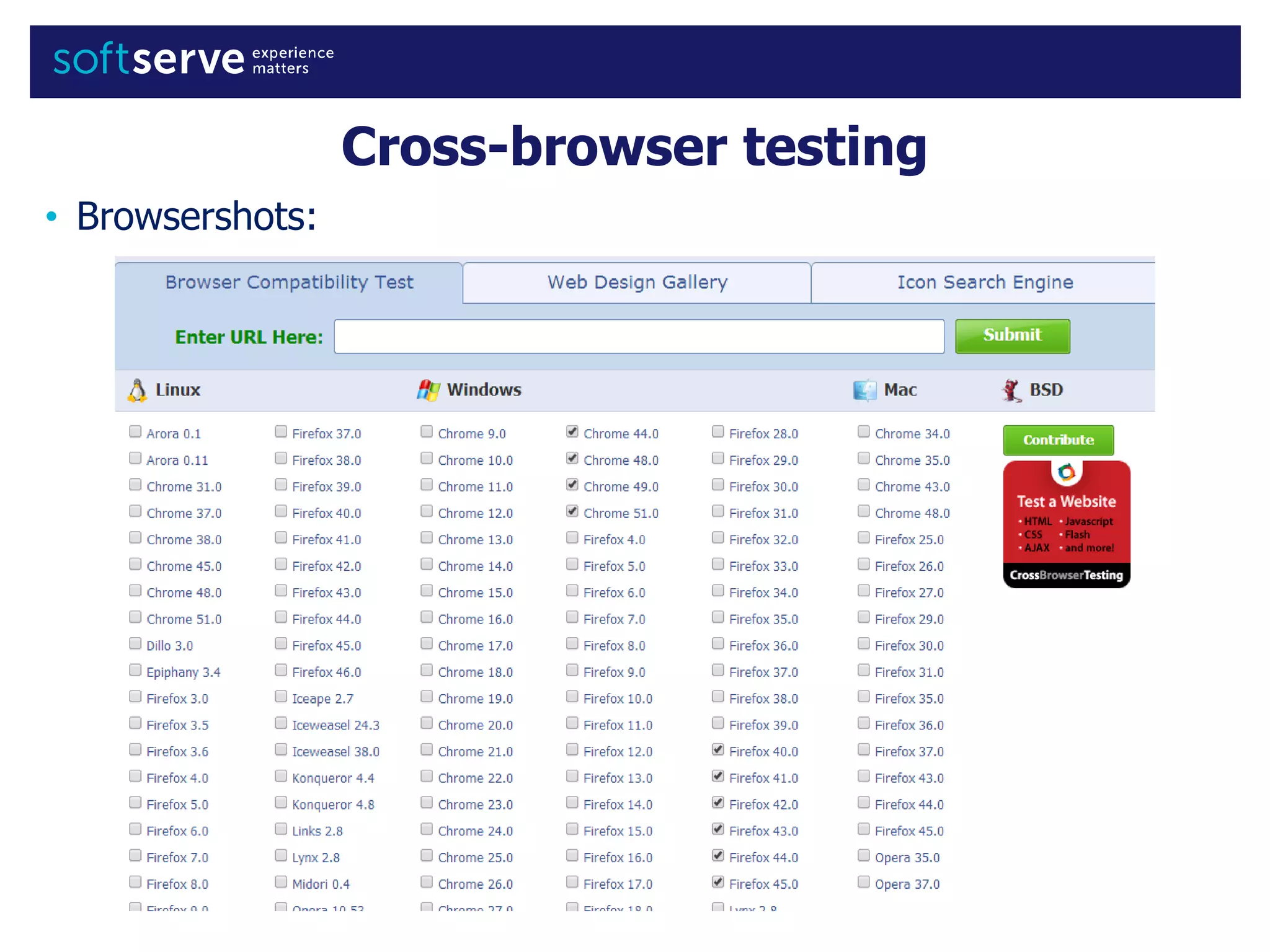Check the Mac Firefox 36.0 checkbox

coord(864,723)
